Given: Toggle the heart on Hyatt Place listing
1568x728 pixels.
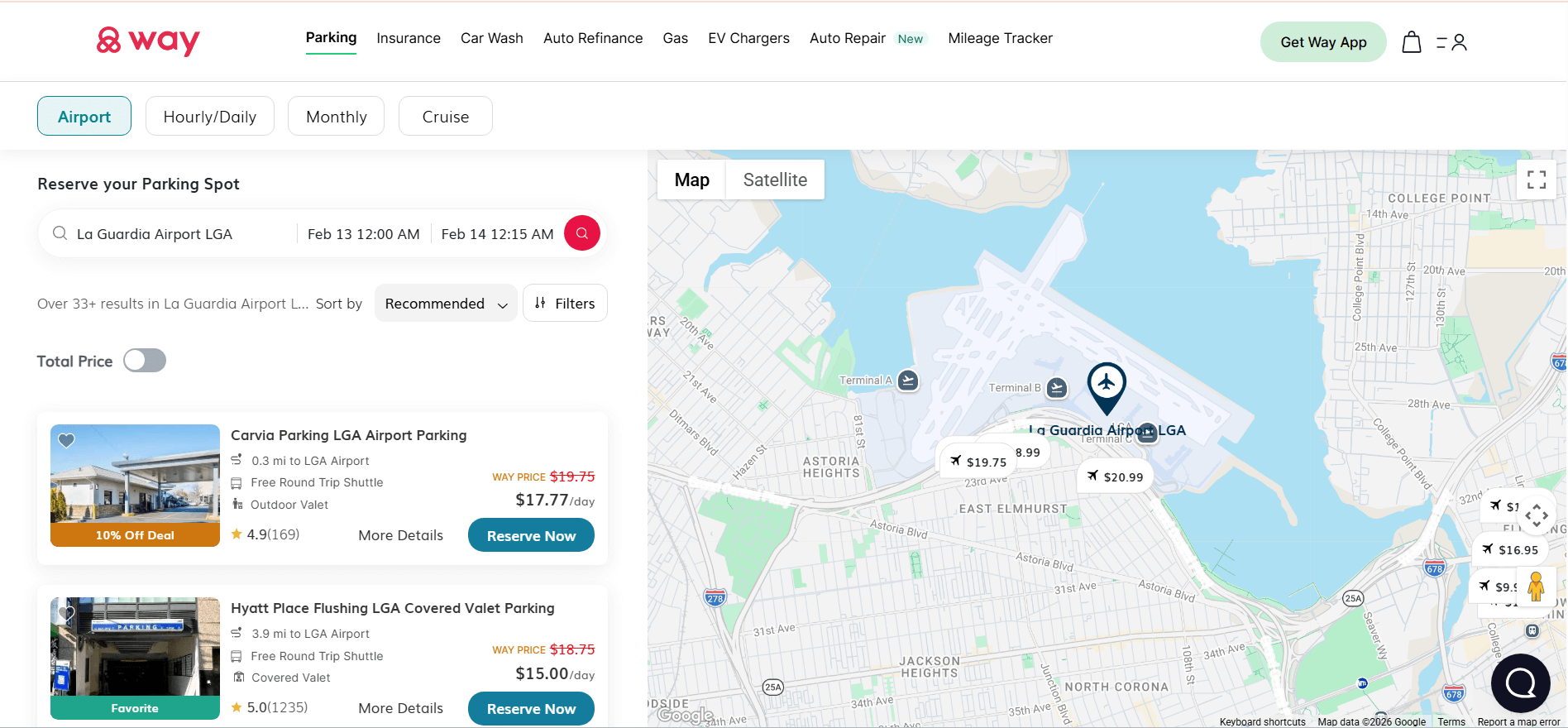Looking at the screenshot, I should tap(67, 614).
